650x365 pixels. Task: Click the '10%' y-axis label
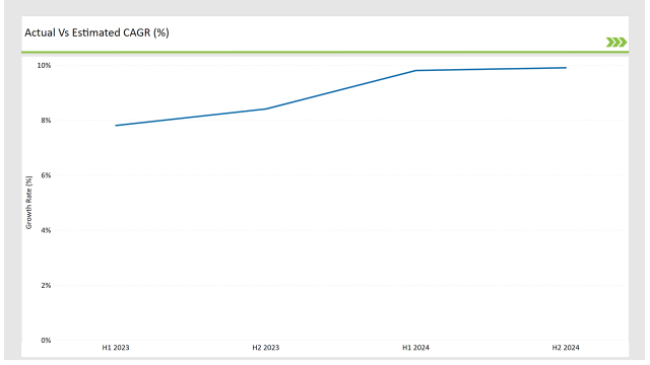(x=44, y=66)
